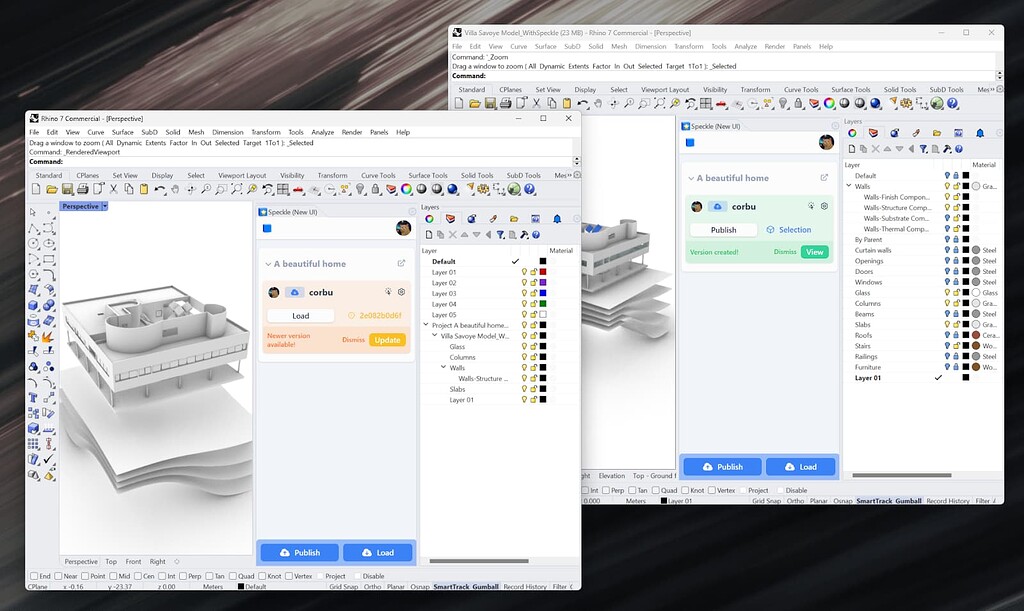The width and height of the screenshot is (1024, 611).
Task: Enable the End osnap checkbox
Action: tap(34, 576)
